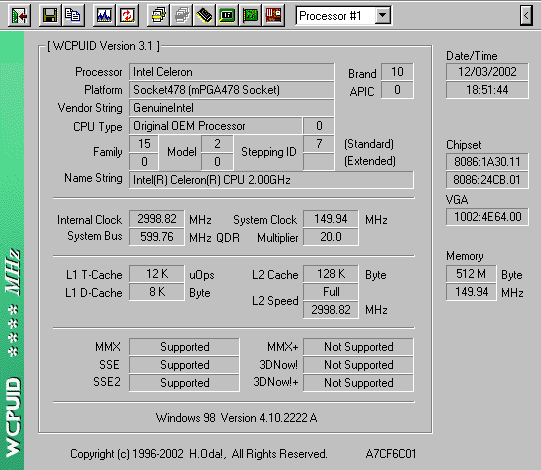Save report using the floppy disk icon
Viewport: 541px width, 470px height.
pyautogui.click(x=50, y=15)
